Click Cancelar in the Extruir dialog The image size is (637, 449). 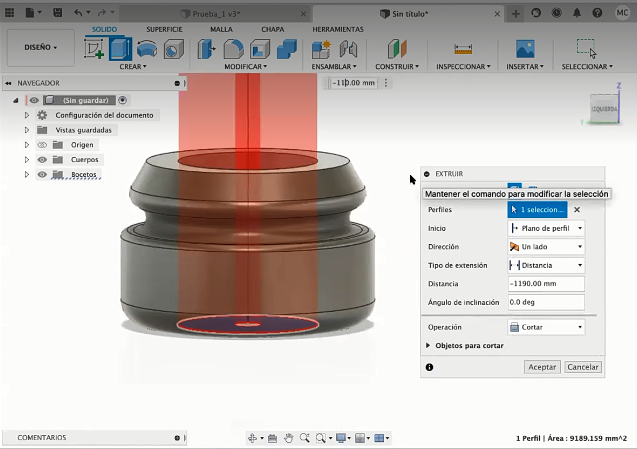pos(583,367)
